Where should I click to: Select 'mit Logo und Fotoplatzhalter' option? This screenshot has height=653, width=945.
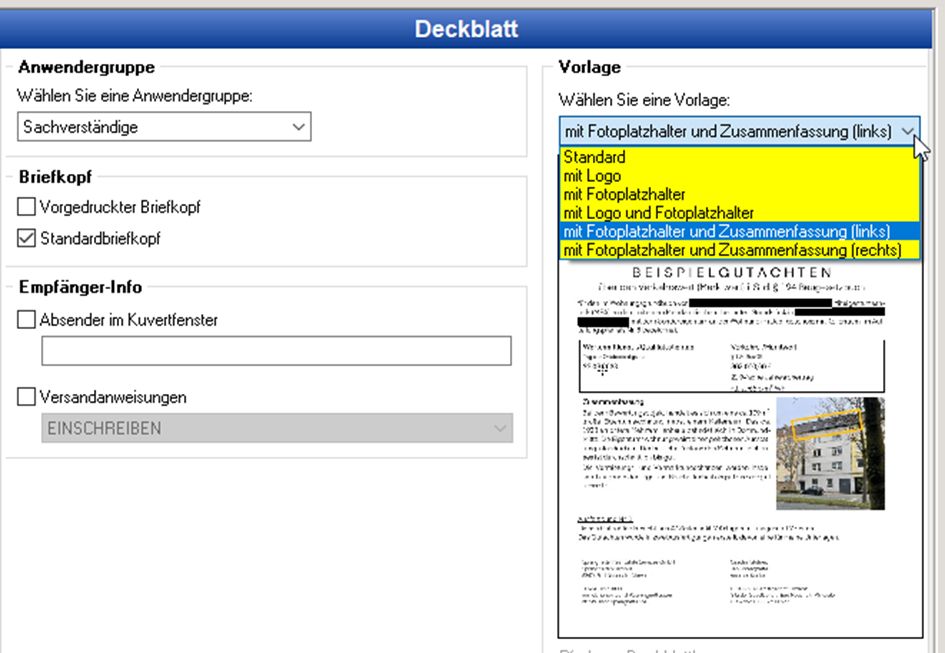coord(658,213)
